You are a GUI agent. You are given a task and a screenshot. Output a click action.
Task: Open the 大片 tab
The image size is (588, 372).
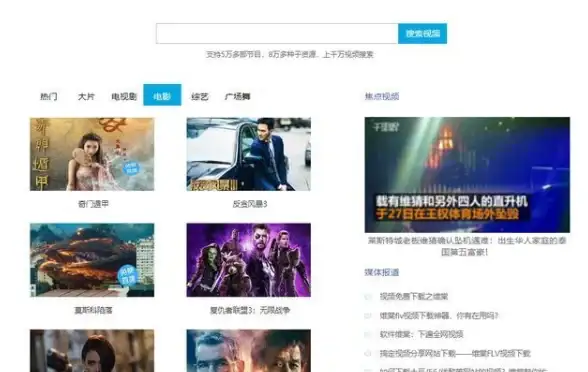pyautogui.click(x=86, y=96)
